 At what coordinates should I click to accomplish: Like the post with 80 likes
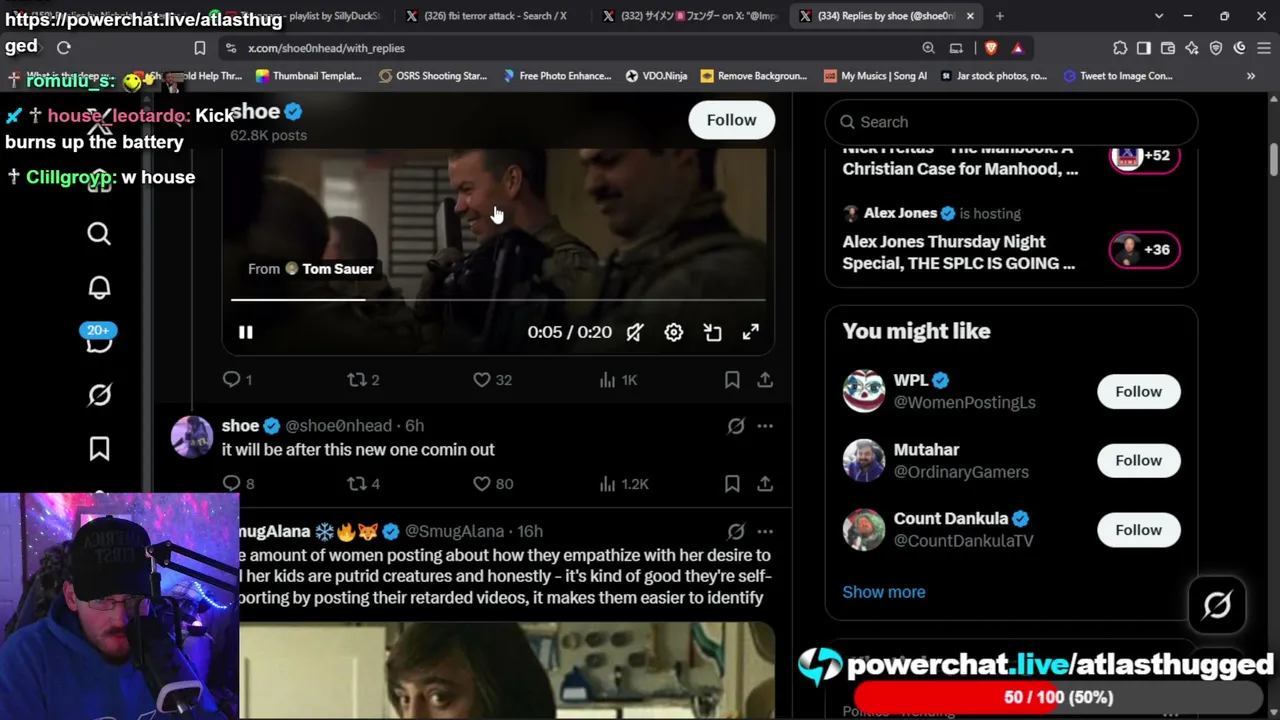tap(492, 484)
